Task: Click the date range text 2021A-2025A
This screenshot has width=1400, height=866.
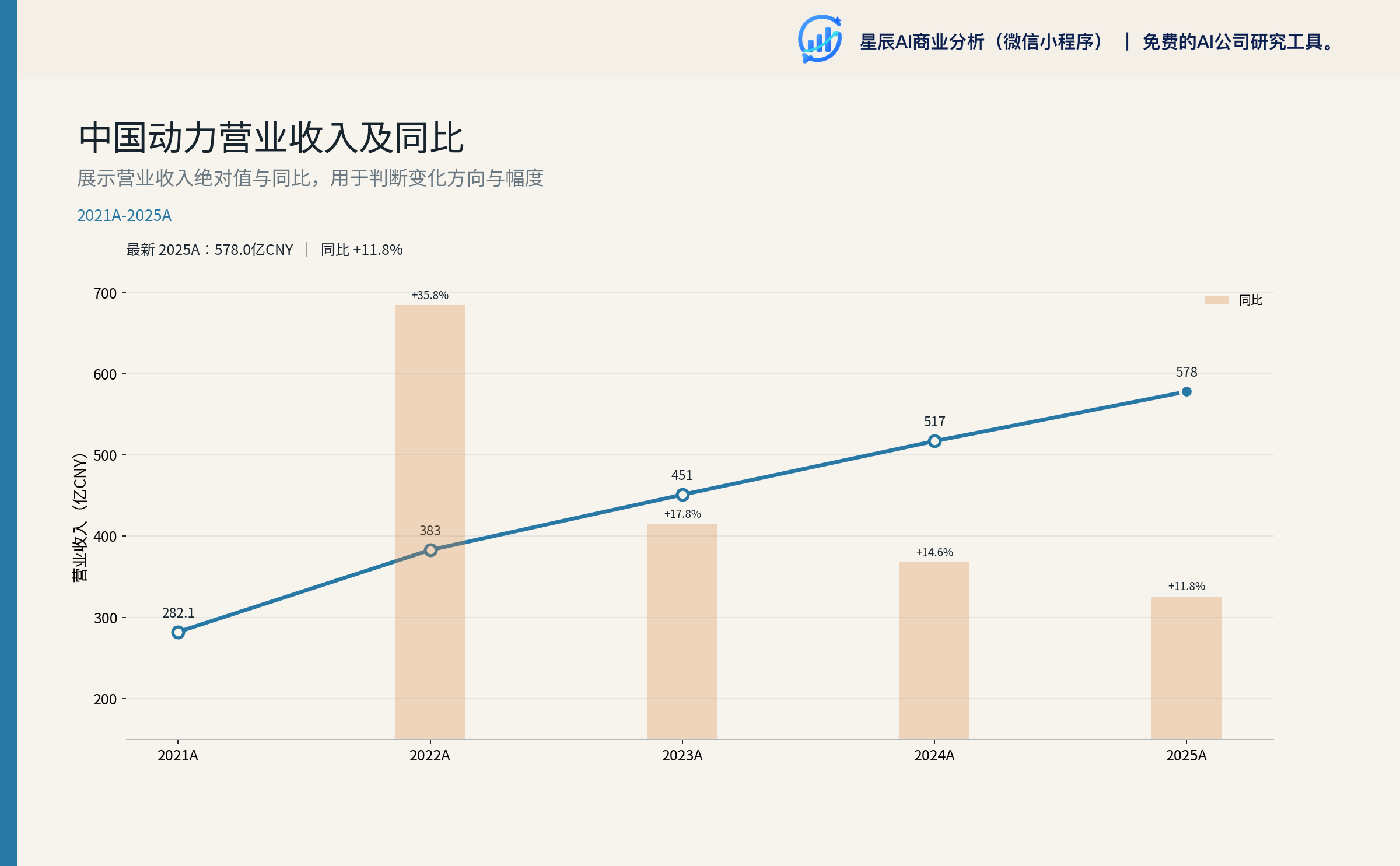Action: pos(124,216)
